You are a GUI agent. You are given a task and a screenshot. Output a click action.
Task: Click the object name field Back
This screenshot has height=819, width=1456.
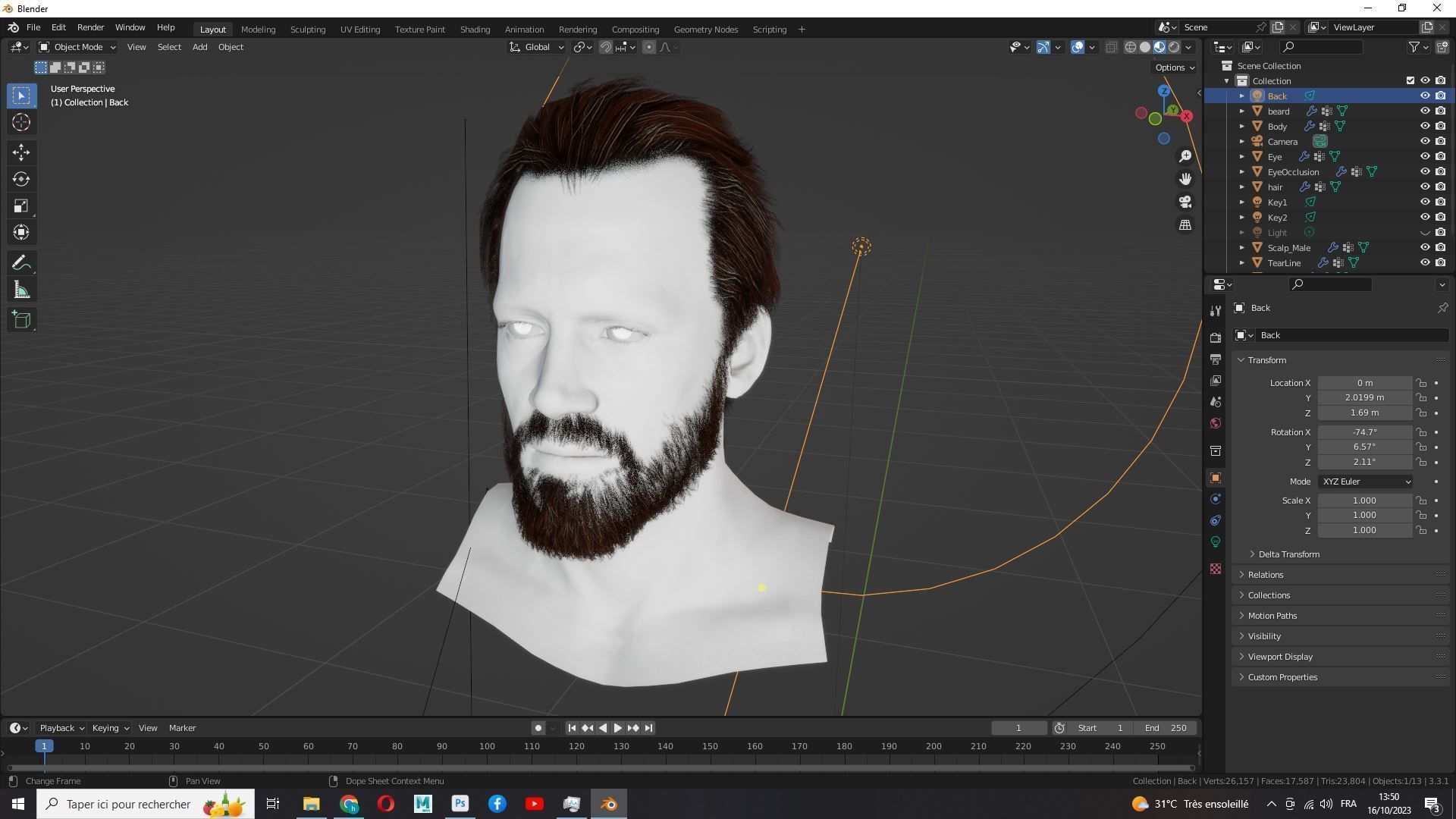1351,335
